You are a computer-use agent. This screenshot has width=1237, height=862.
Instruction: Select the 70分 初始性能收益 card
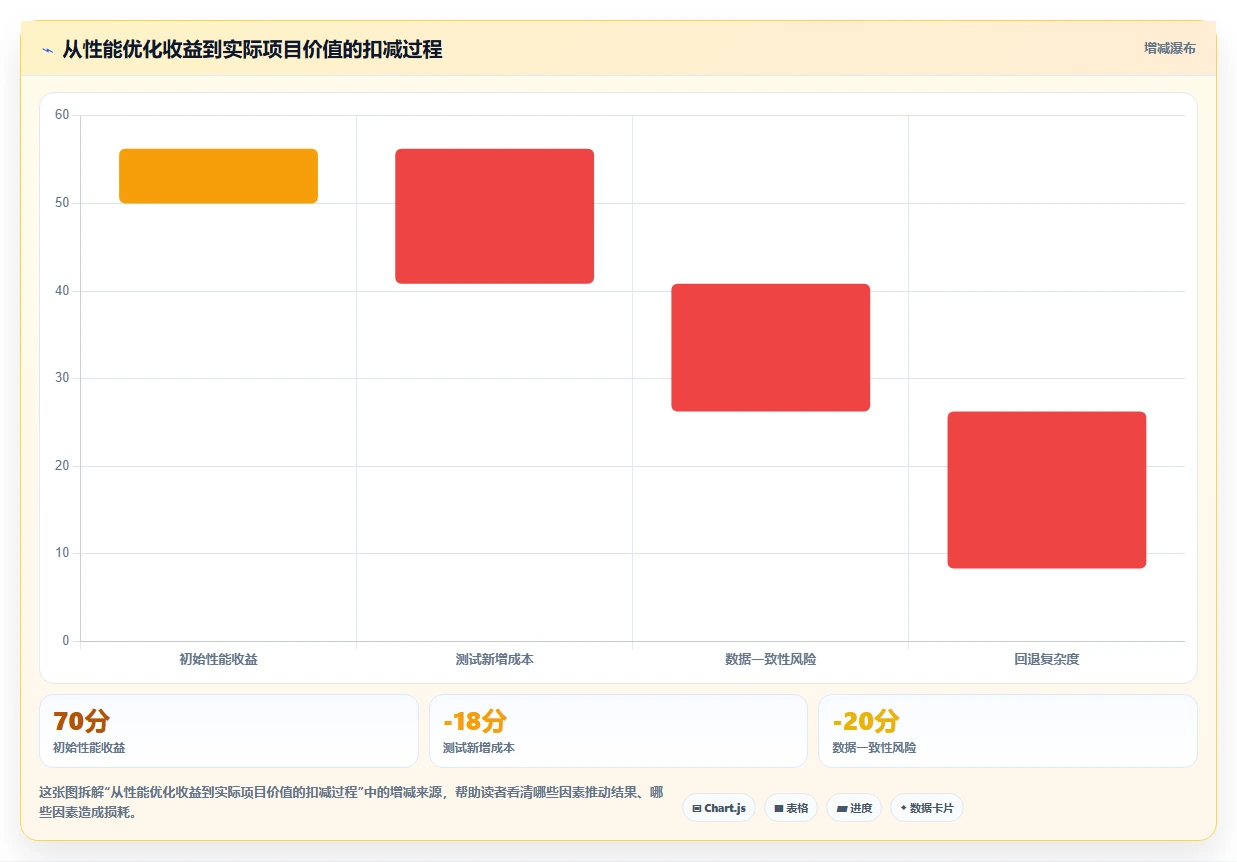pyautogui.click(x=228, y=731)
